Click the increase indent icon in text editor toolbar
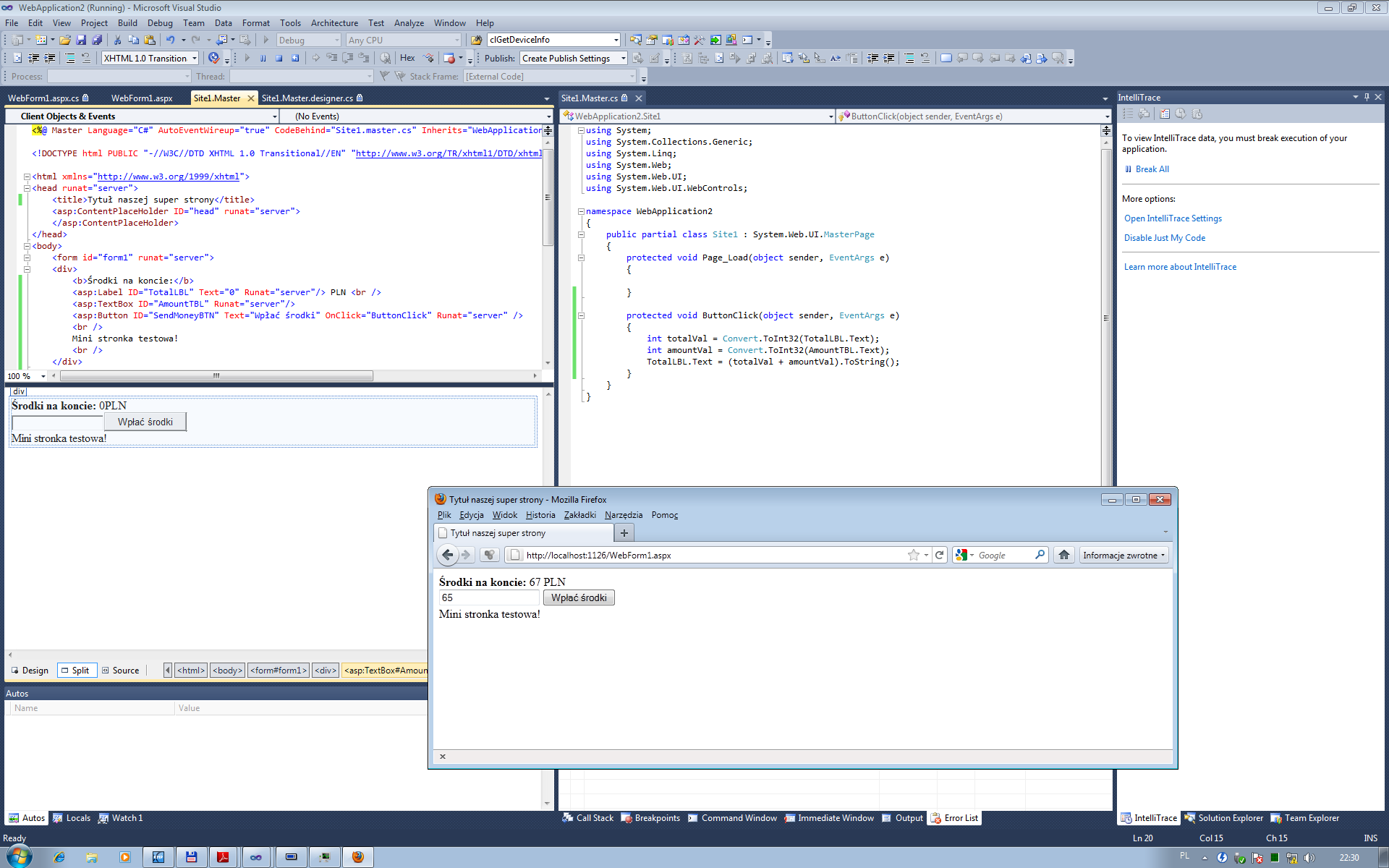Image resolution: width=1389 pixels, height=868 pixels. [x=889, y=58]
